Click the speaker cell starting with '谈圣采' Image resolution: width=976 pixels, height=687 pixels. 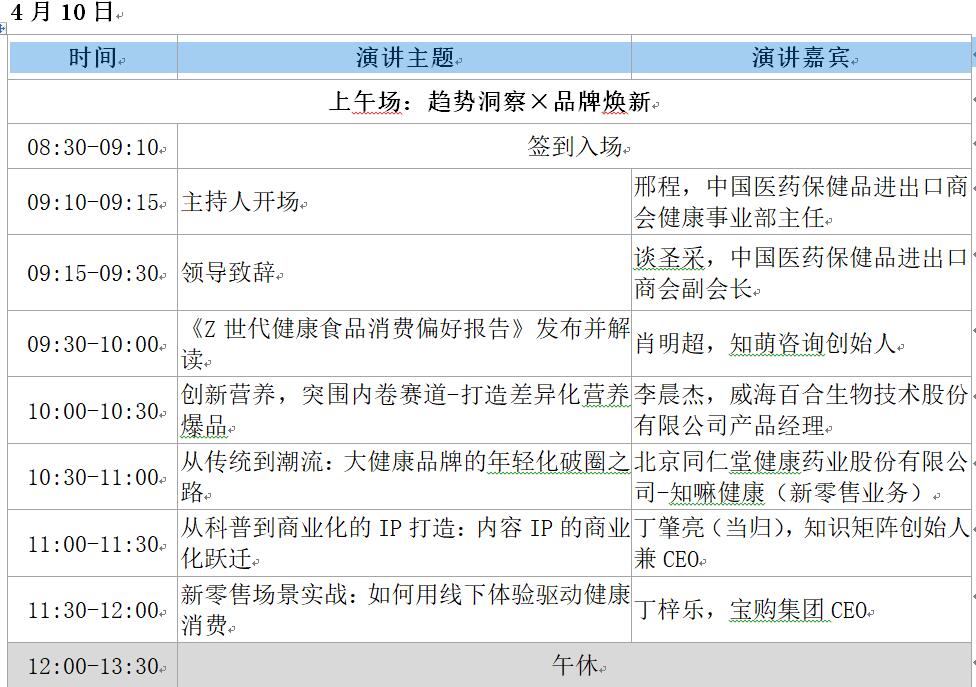[802, 273]
